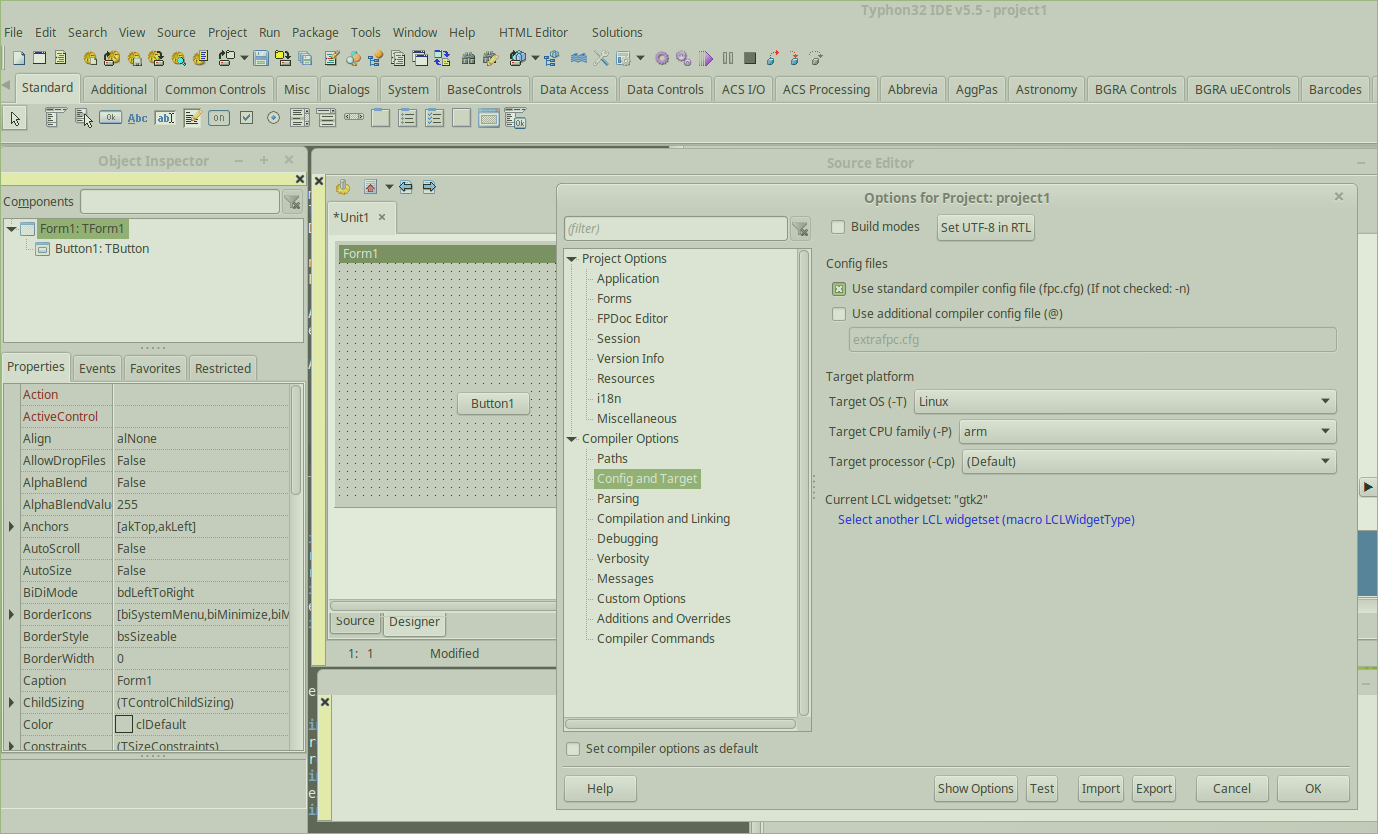Select Button1: TButton in component tree

tap(102, 249)
